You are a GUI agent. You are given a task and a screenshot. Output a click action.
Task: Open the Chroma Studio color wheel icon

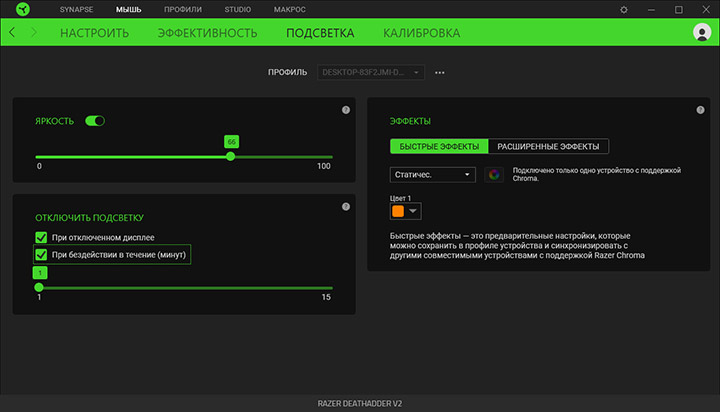[x=494, y=175]
